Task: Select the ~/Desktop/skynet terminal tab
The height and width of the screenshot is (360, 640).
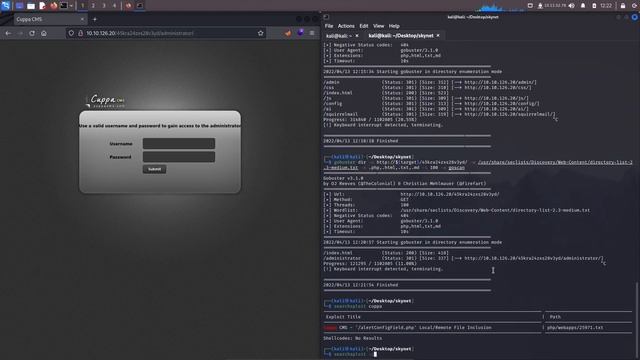Action: pyautogui.click(x=401, y=36)
